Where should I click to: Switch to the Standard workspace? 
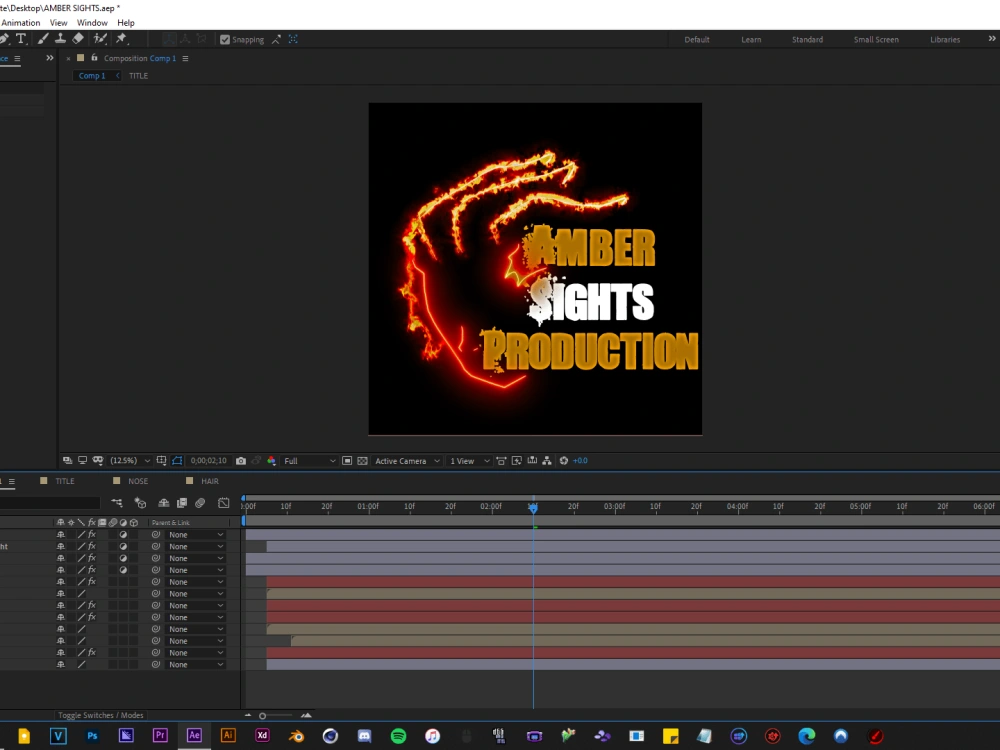click(807, 40)
